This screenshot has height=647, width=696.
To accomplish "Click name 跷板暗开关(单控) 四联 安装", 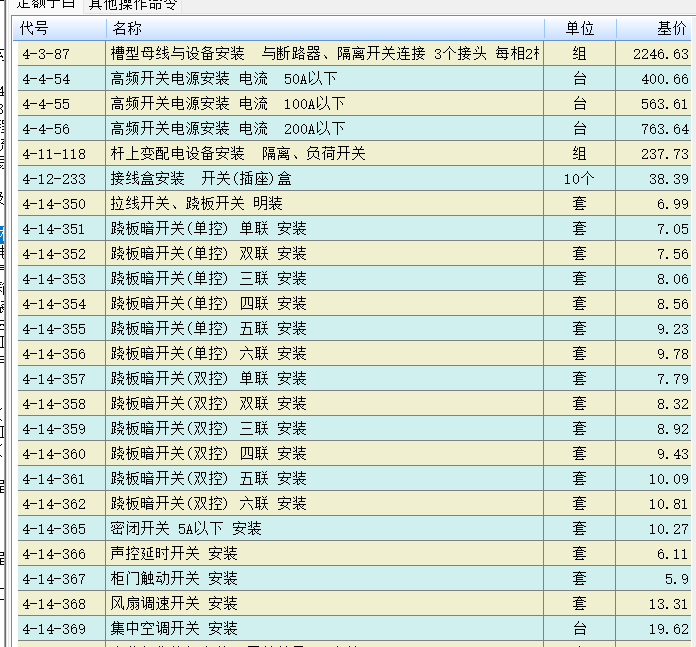I will 209,304.
